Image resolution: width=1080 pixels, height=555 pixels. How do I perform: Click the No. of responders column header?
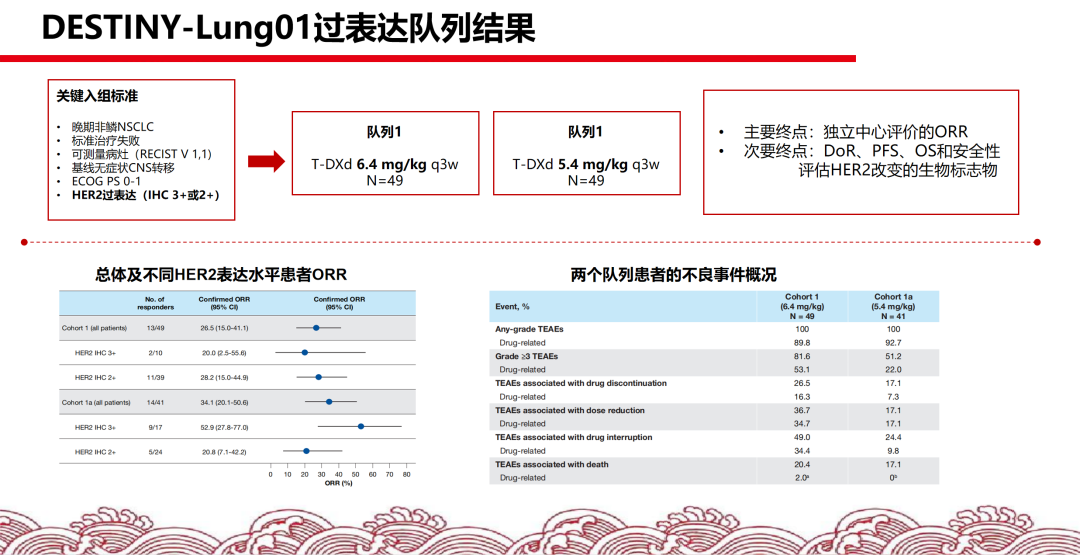point(155,303)
